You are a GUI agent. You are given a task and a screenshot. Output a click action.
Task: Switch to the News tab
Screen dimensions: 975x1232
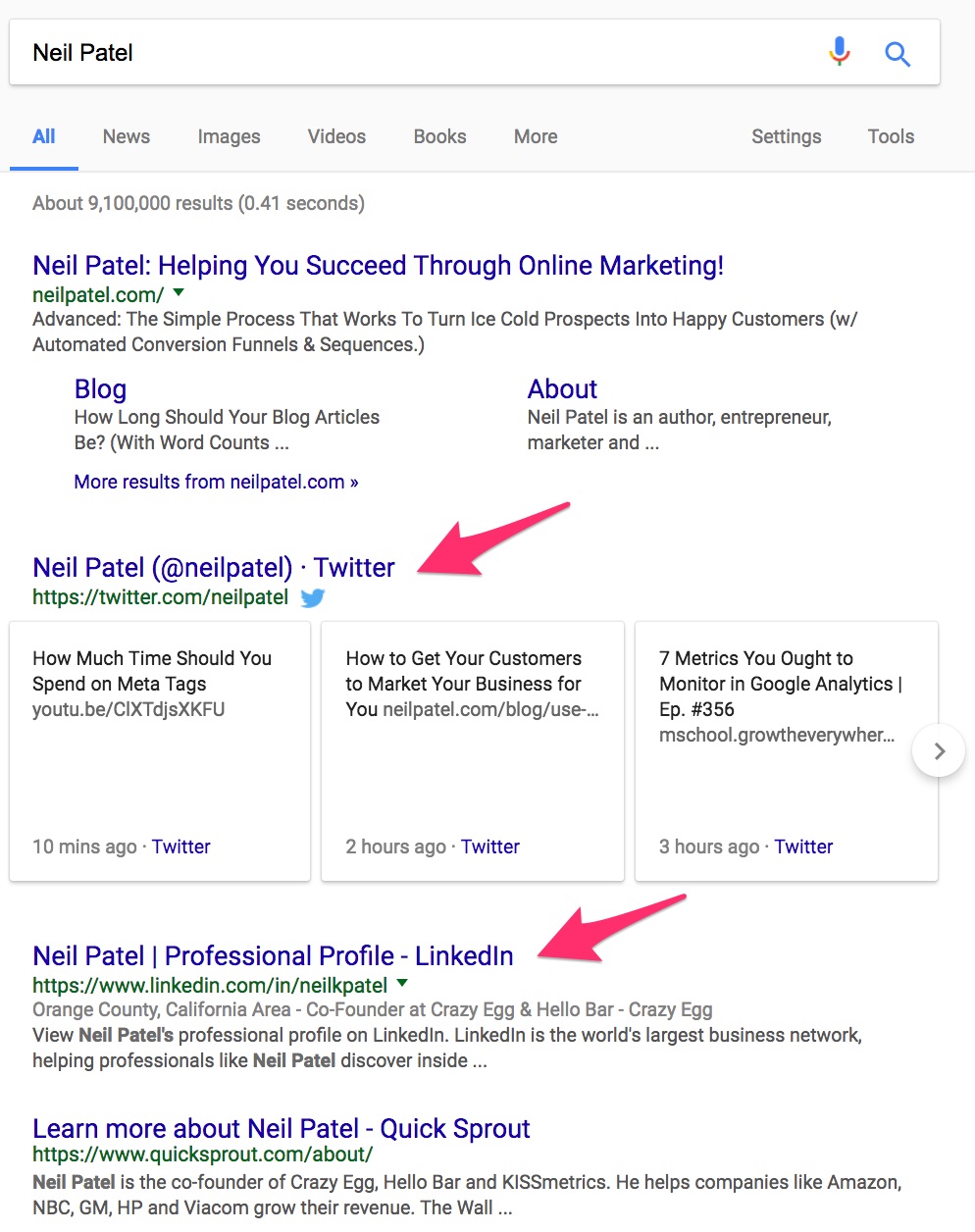127,136
